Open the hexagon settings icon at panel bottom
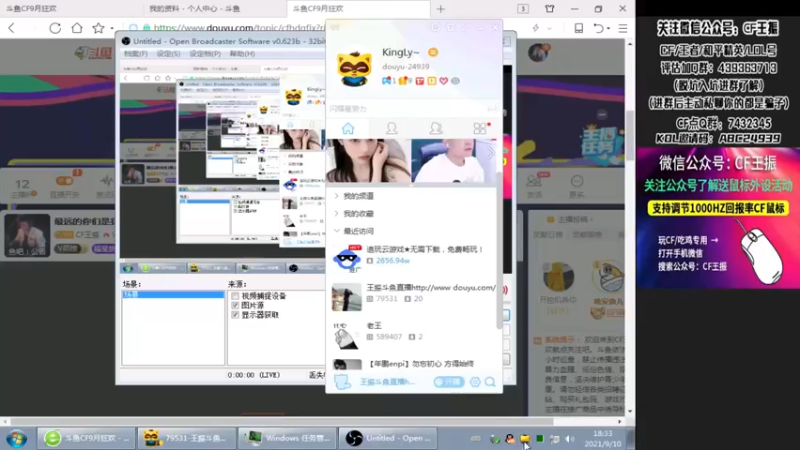The width and height of the screenshot is (800, 450). 475,382
